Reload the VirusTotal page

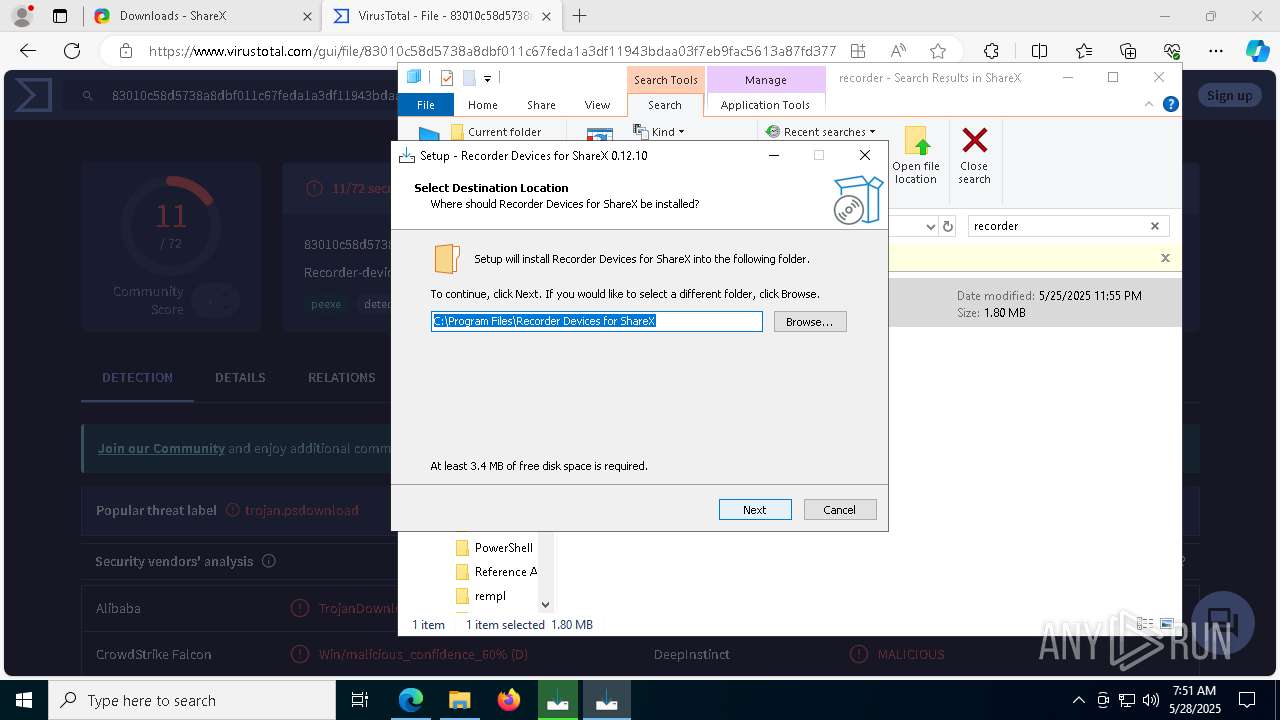tap(72, 51)
